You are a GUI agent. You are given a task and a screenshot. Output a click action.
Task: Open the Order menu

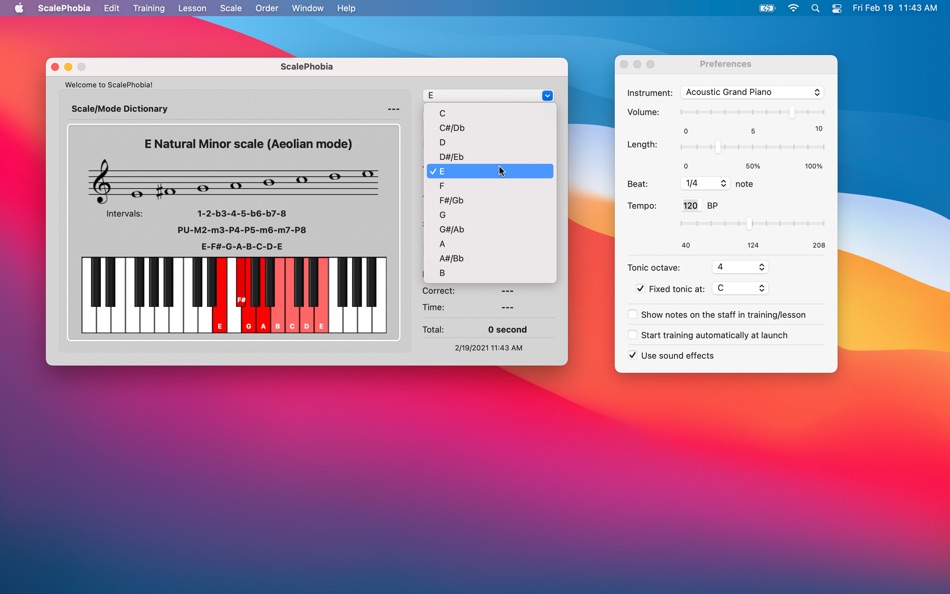[267, 8]
